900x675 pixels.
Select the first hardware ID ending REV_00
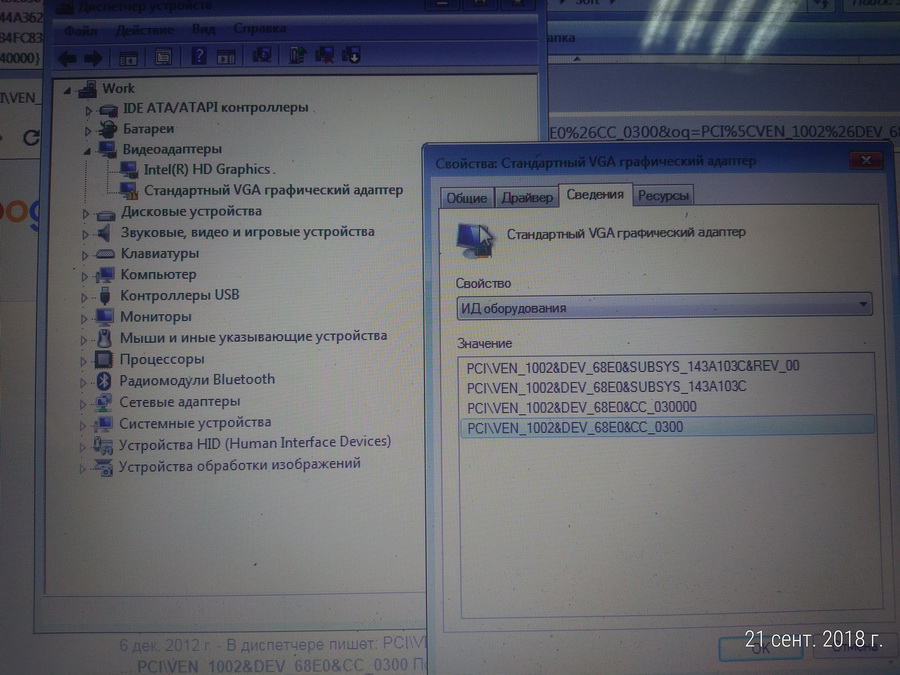coord(632,366)
